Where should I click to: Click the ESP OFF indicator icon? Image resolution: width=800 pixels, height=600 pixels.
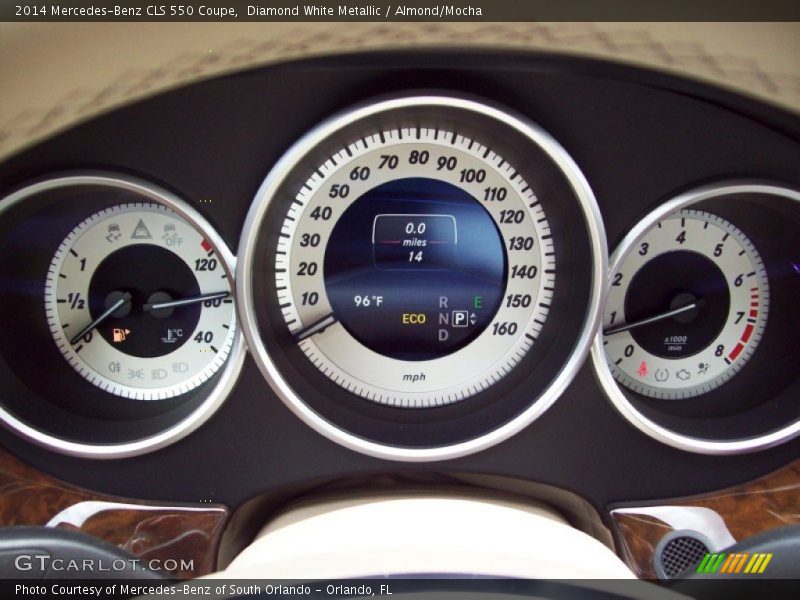(172, 235)
